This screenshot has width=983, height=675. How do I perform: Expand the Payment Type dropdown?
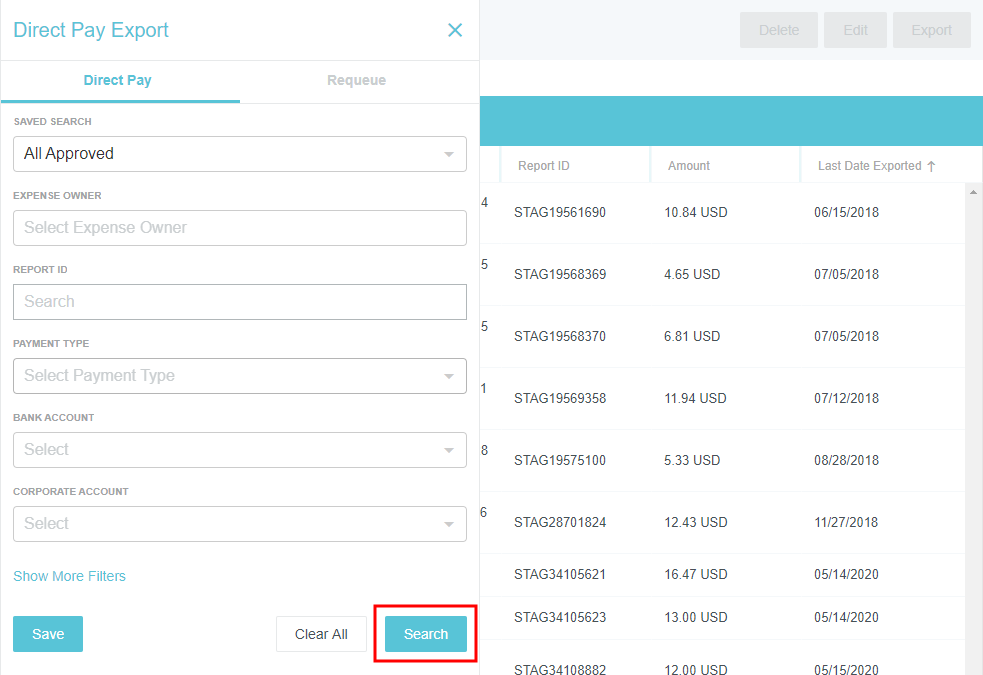(x=239, y=376)
